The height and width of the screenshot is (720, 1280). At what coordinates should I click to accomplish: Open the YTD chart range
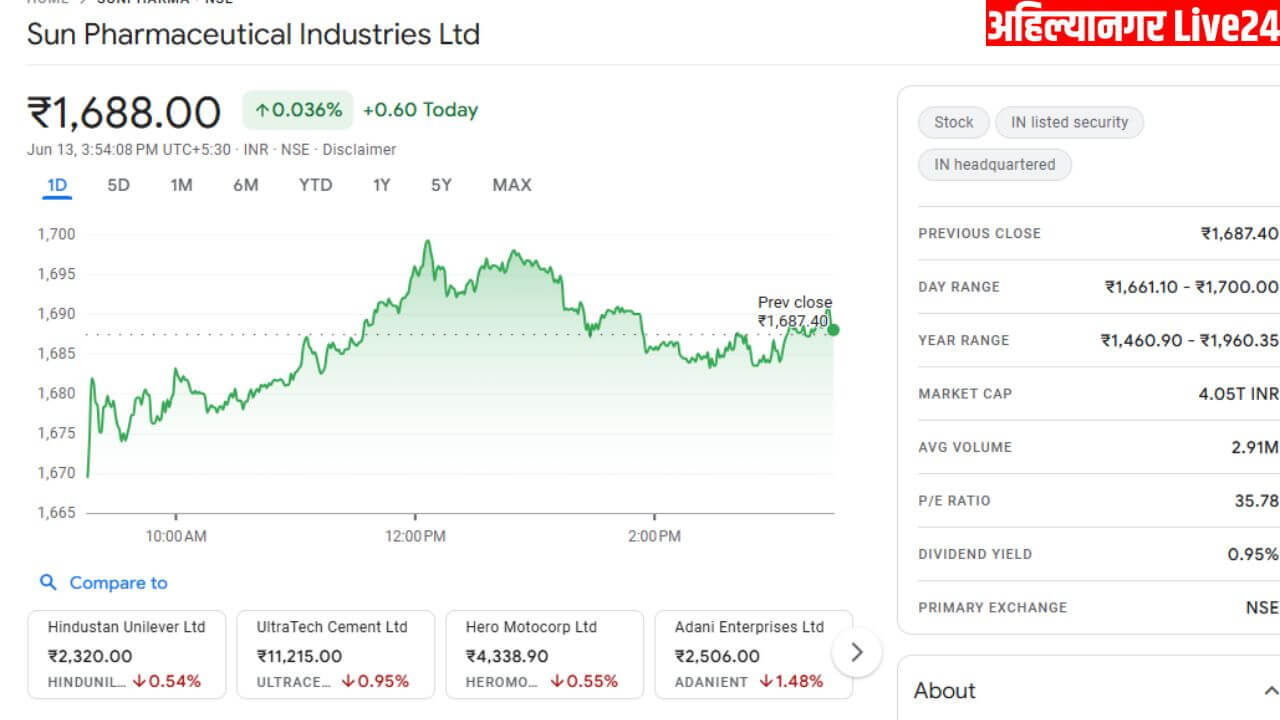point(315,185)
